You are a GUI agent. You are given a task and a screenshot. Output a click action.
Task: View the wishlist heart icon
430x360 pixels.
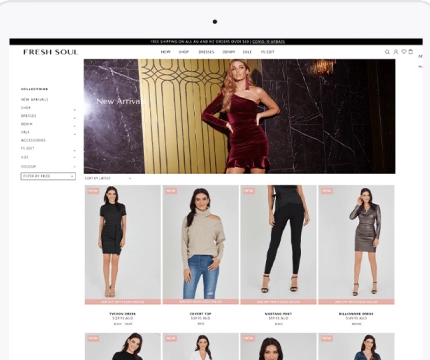(404, 52)
